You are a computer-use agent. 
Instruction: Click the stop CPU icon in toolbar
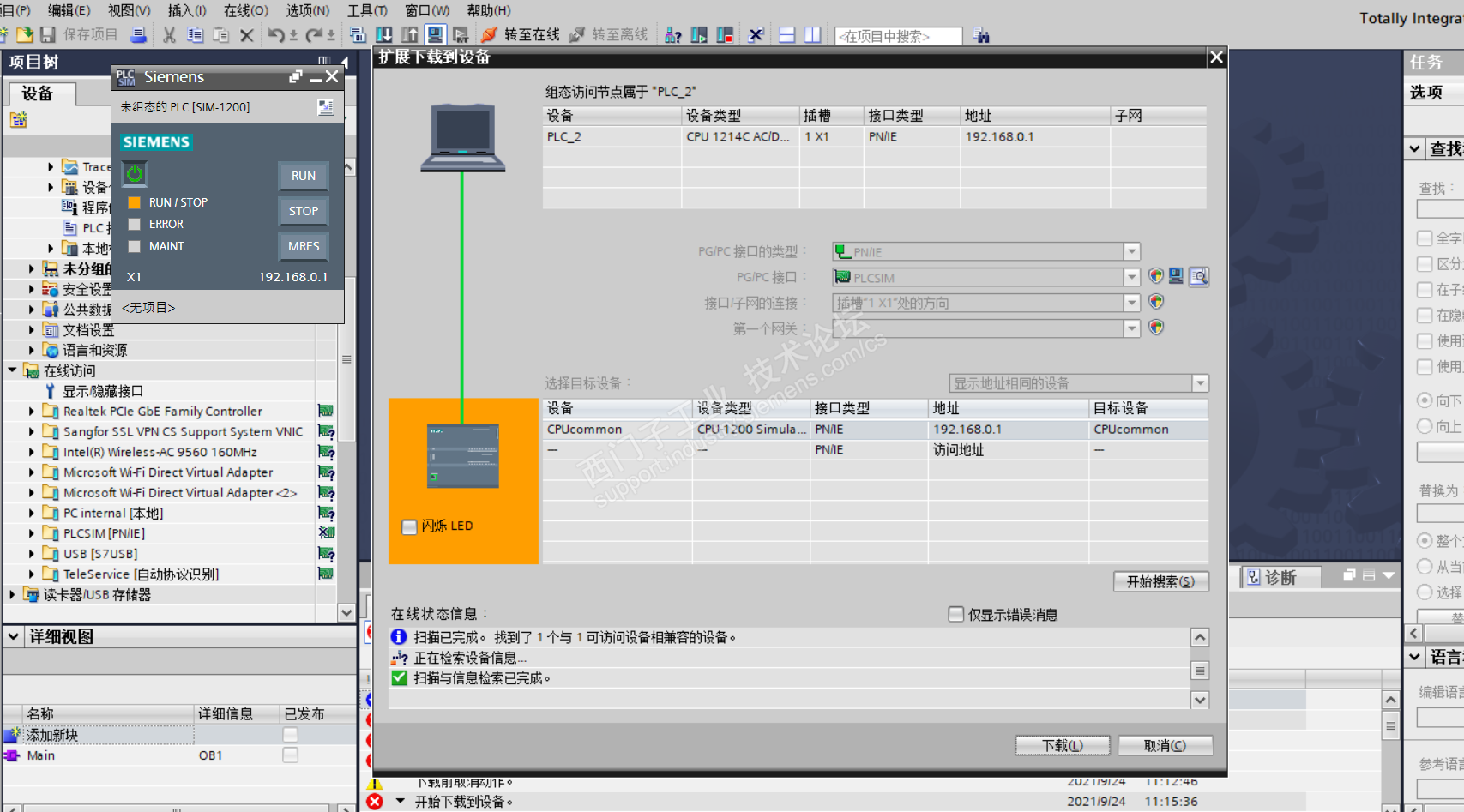point(725,35)
